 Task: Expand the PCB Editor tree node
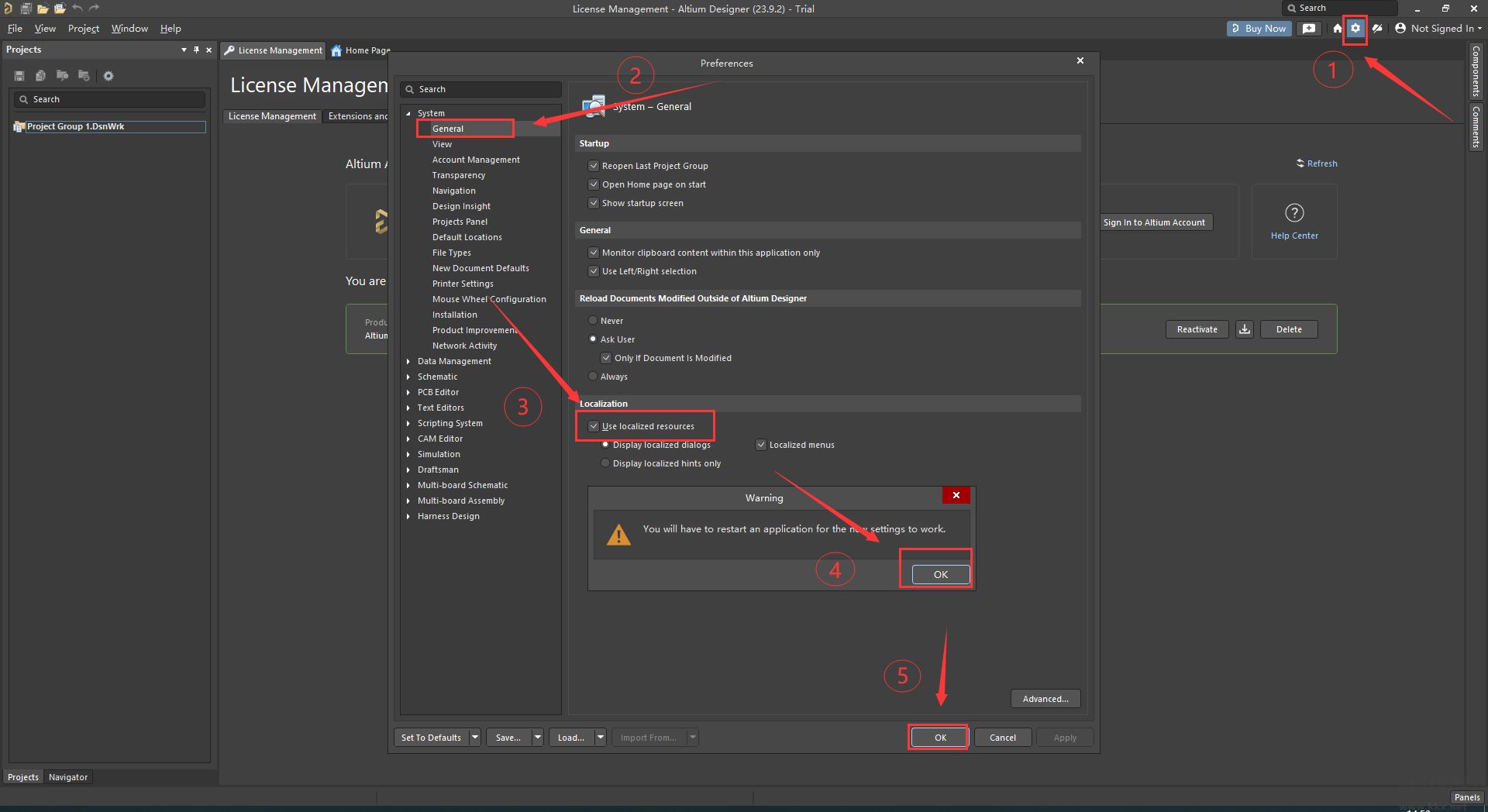click(x=410, y=392)
